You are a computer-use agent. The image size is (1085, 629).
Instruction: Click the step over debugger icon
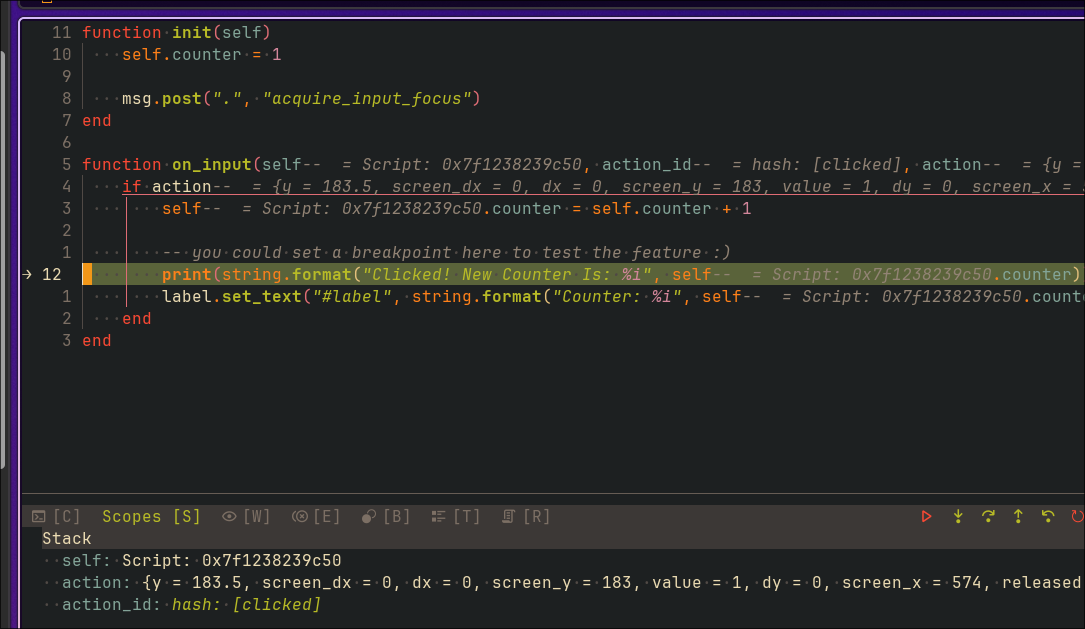(988, 517)
